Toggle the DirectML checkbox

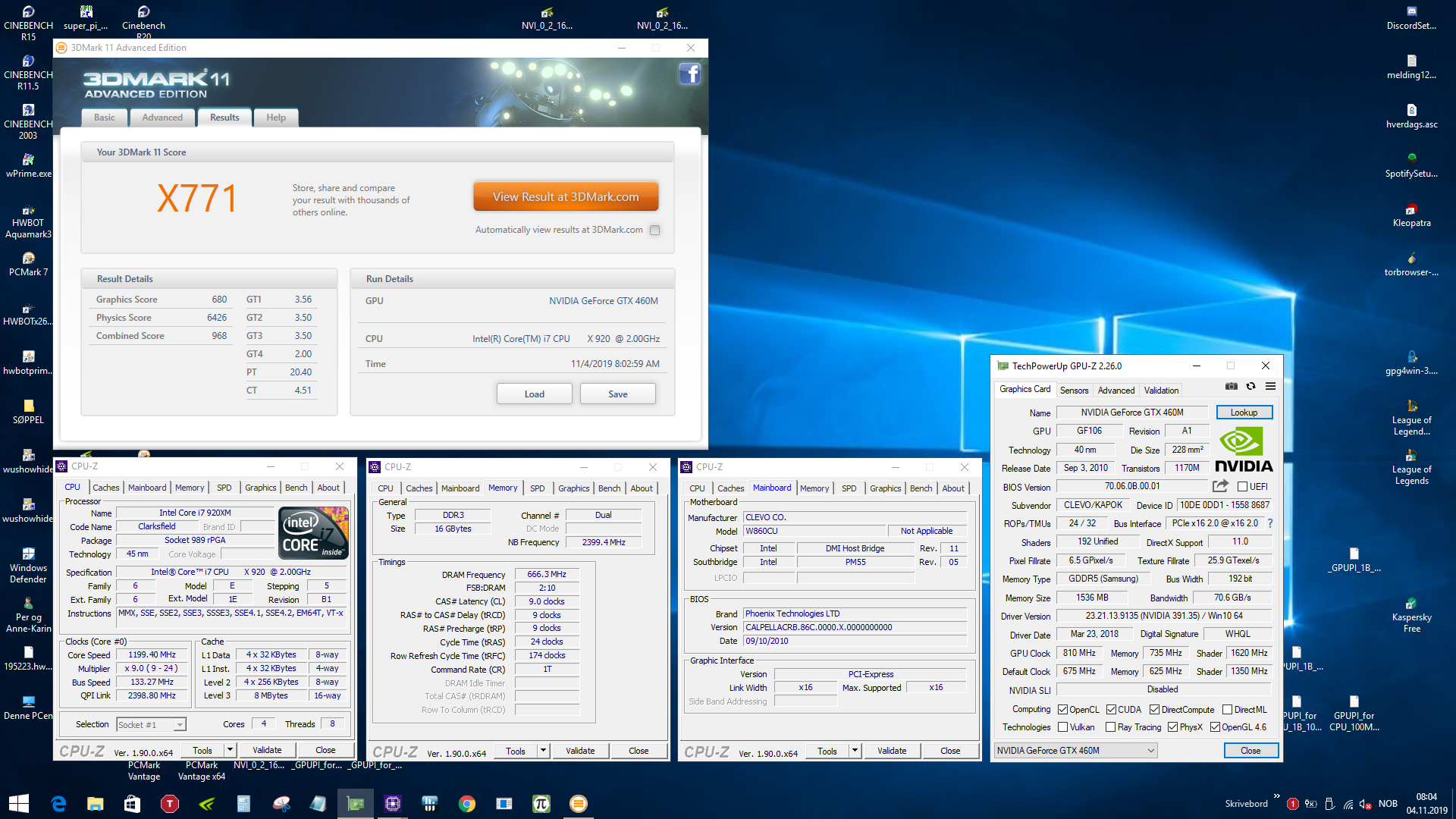pyautogui.click(x=1227, y=710)
